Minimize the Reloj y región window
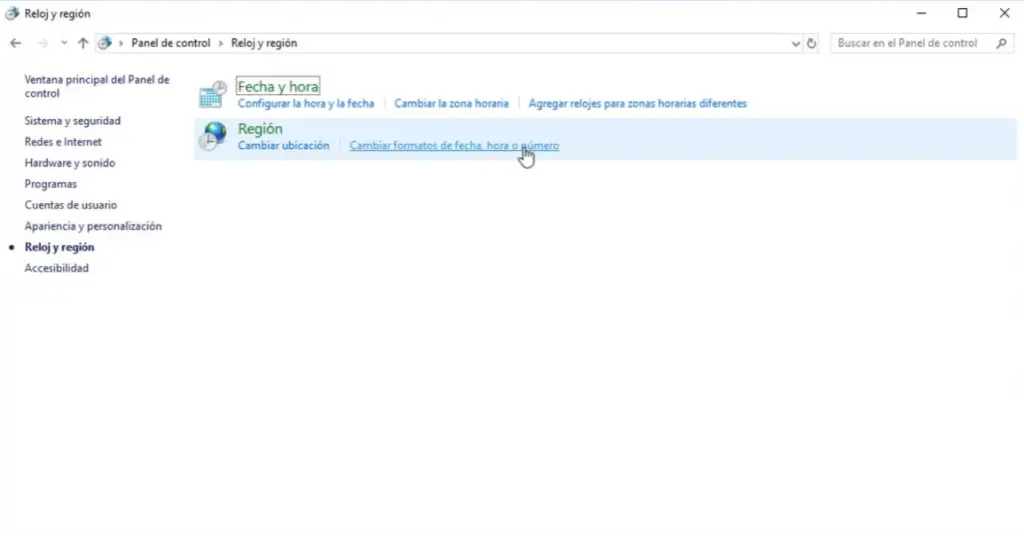The width and height of the screenshot is (1024, 536). pos(921,13)
